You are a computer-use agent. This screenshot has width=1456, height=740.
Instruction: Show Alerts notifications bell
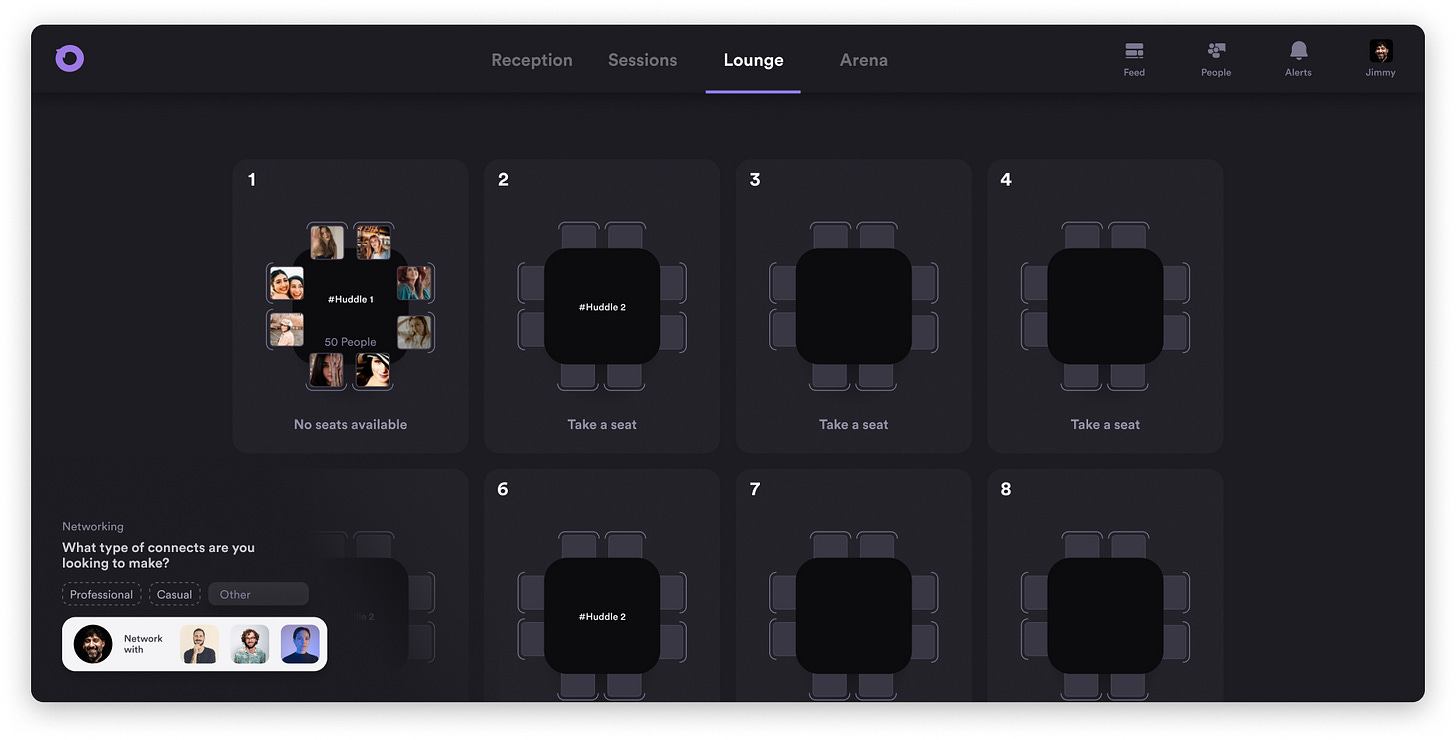coord(1298,59)
